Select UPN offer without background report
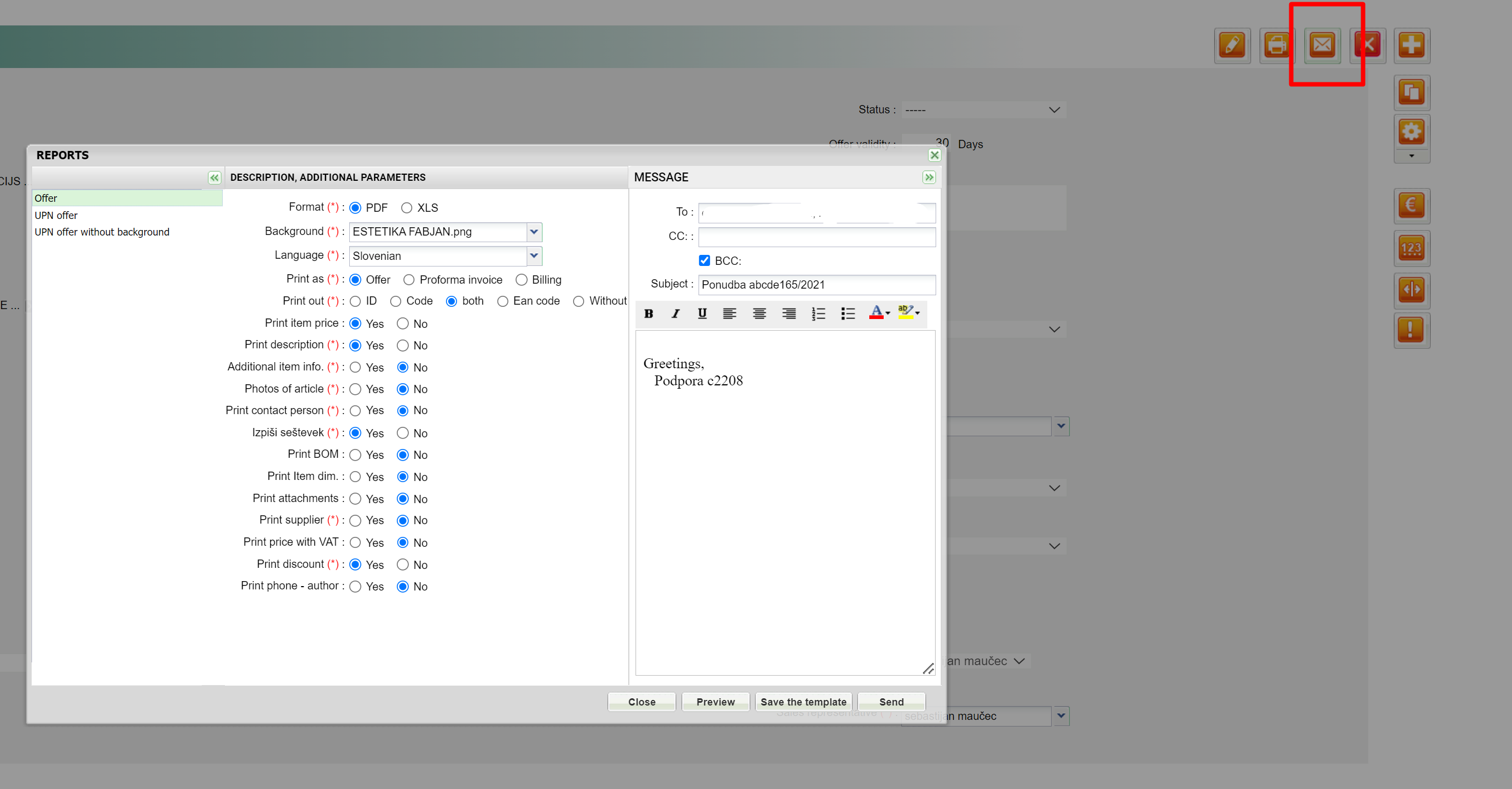The image size is (1512, 789). (x=102, y=232)
